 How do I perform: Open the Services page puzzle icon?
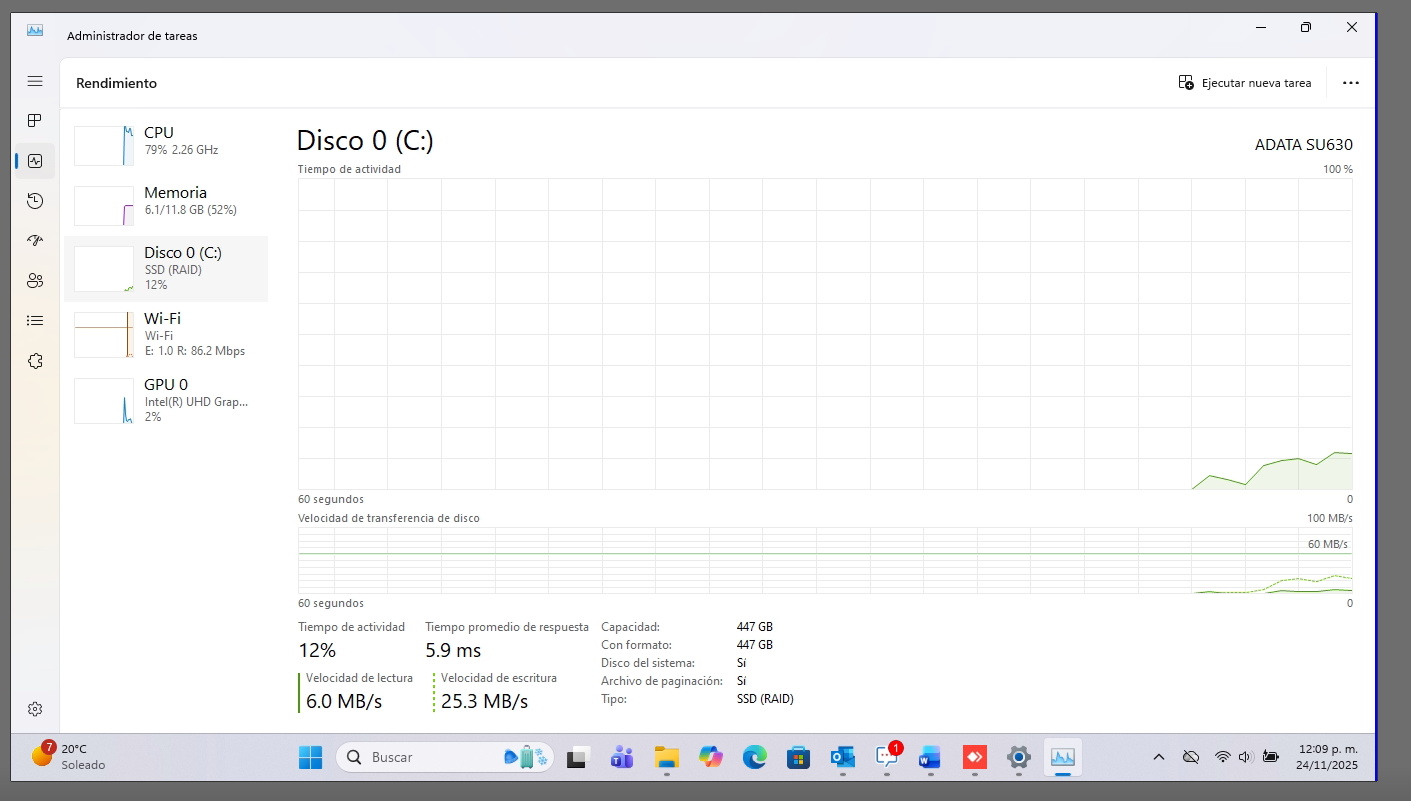pyautogui.click(x=35, y=361)
